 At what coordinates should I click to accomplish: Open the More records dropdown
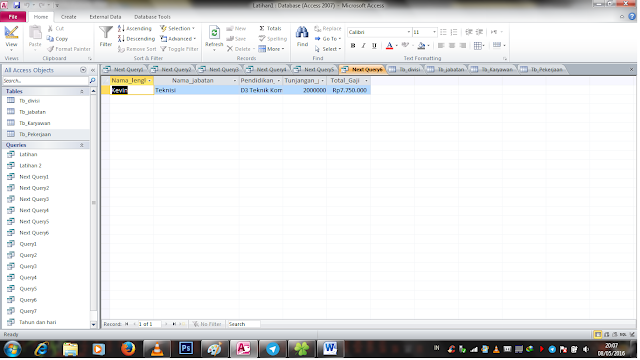pos(271,49)
